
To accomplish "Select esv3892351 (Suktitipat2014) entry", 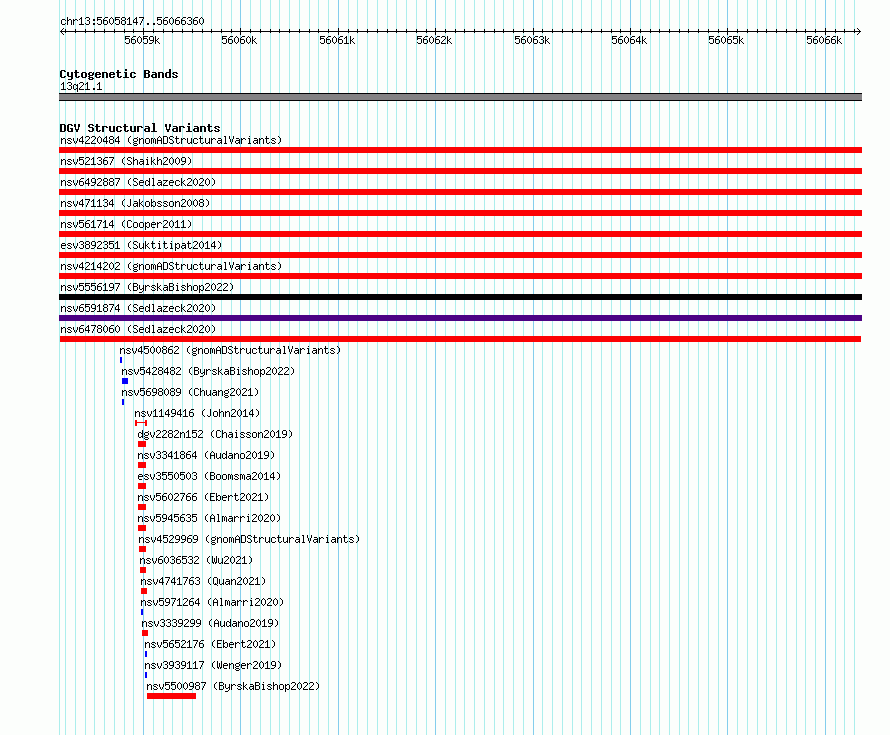I will [x=141, y=245].
